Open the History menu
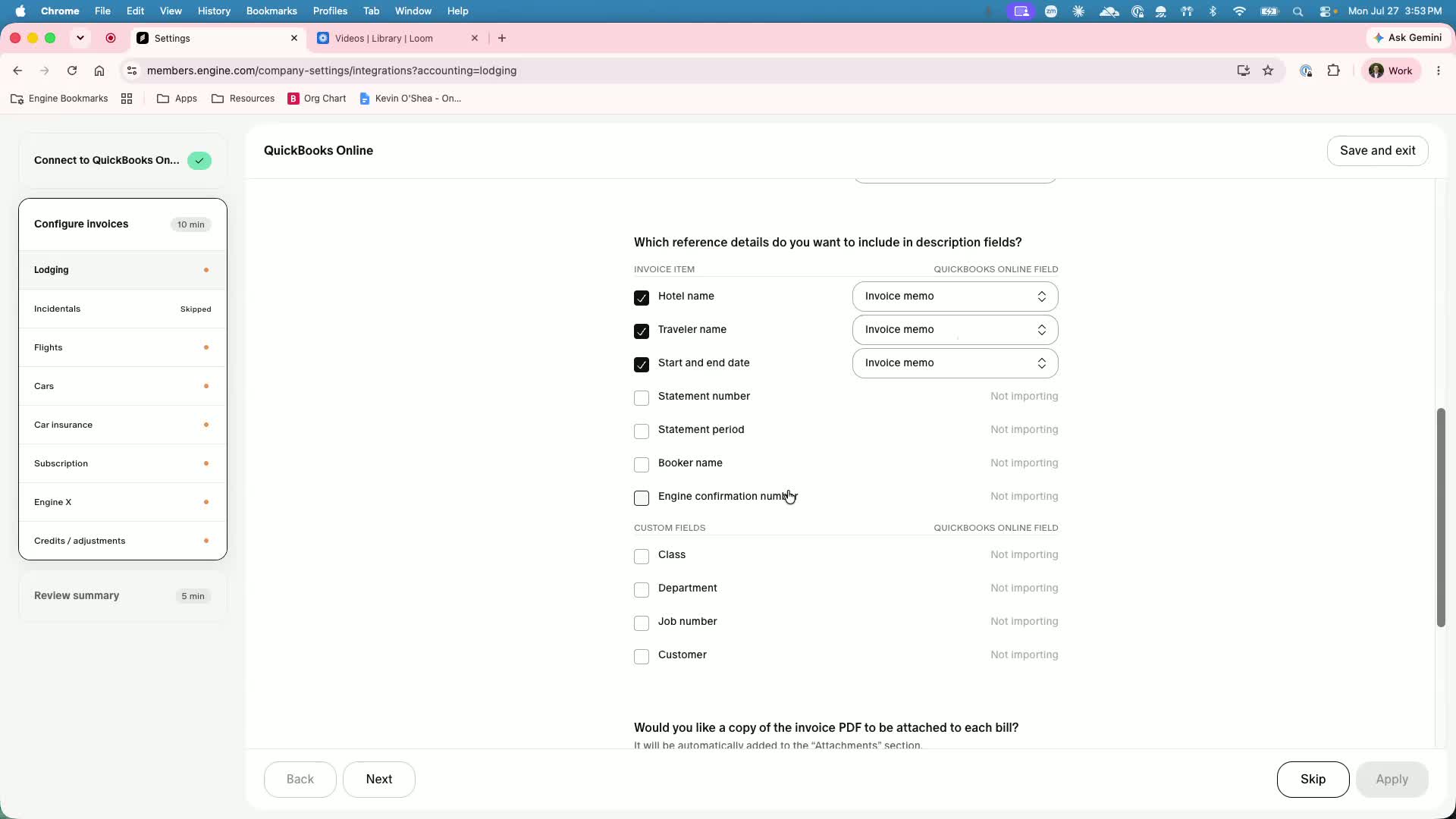 click(214, 11)
